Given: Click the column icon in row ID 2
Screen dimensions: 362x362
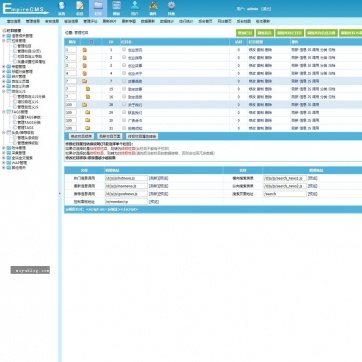Looking at the screenshot, I should point(85,58).
